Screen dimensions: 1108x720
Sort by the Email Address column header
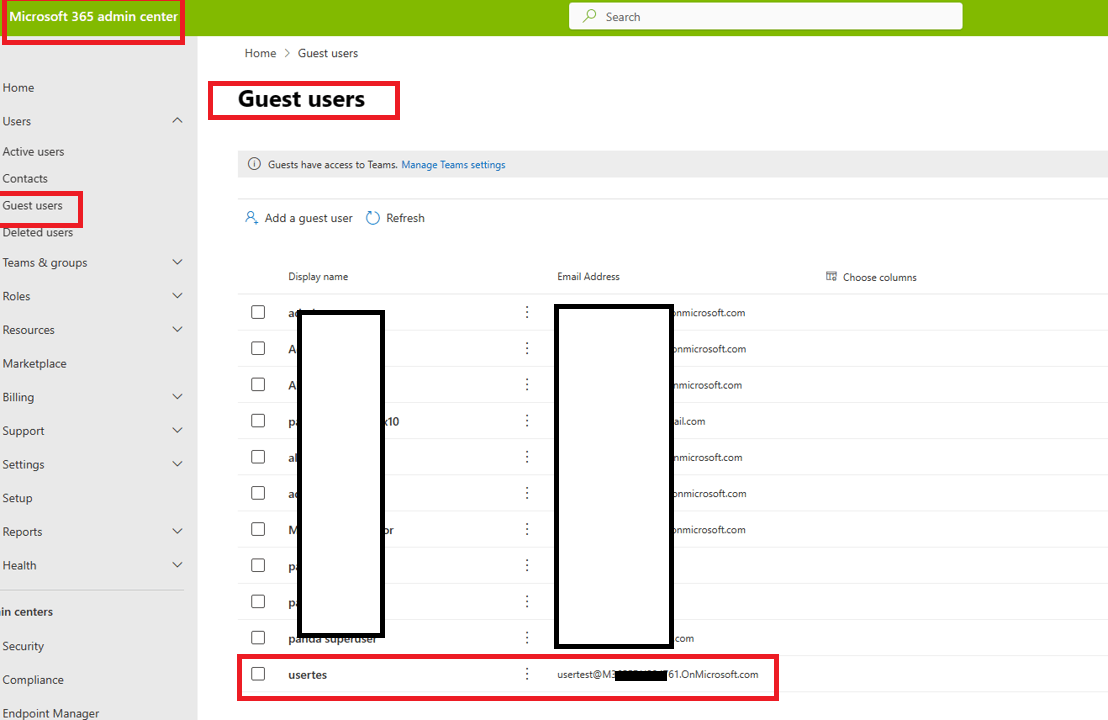(x=588, y=276)
